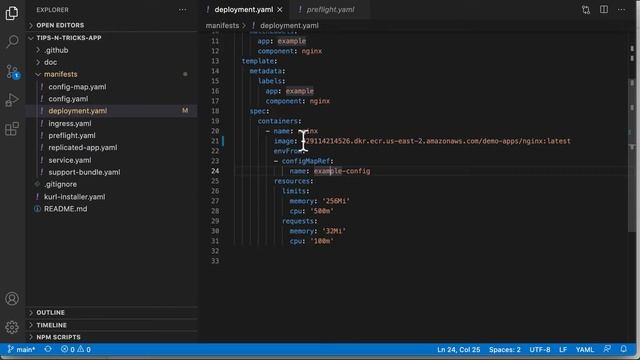This screenshot has height=360, width=640.
Task: Click the configMapRef: key on line 23
Action: 307,161
